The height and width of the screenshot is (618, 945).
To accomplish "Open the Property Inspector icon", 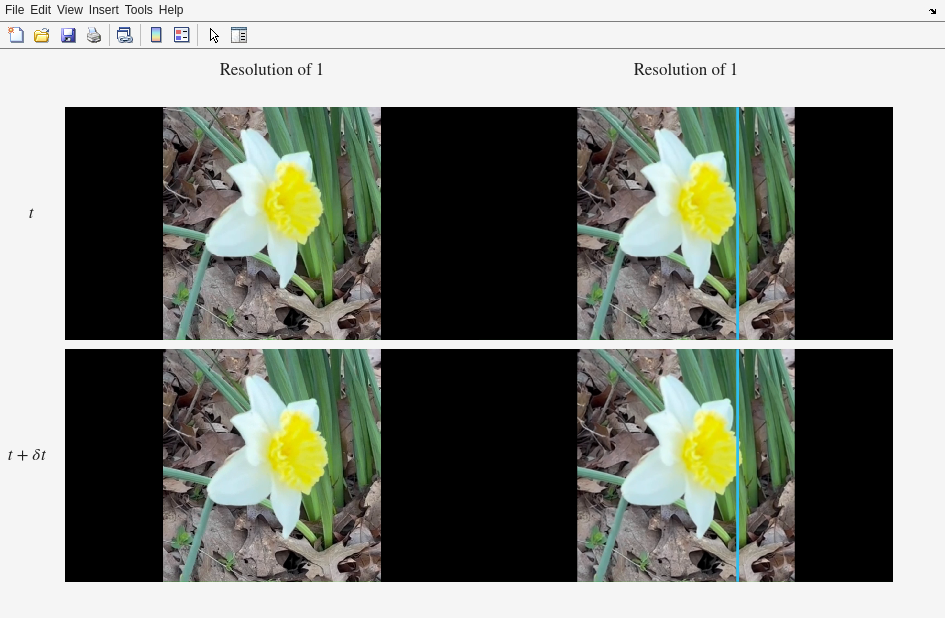I will (x=239, y=35).
